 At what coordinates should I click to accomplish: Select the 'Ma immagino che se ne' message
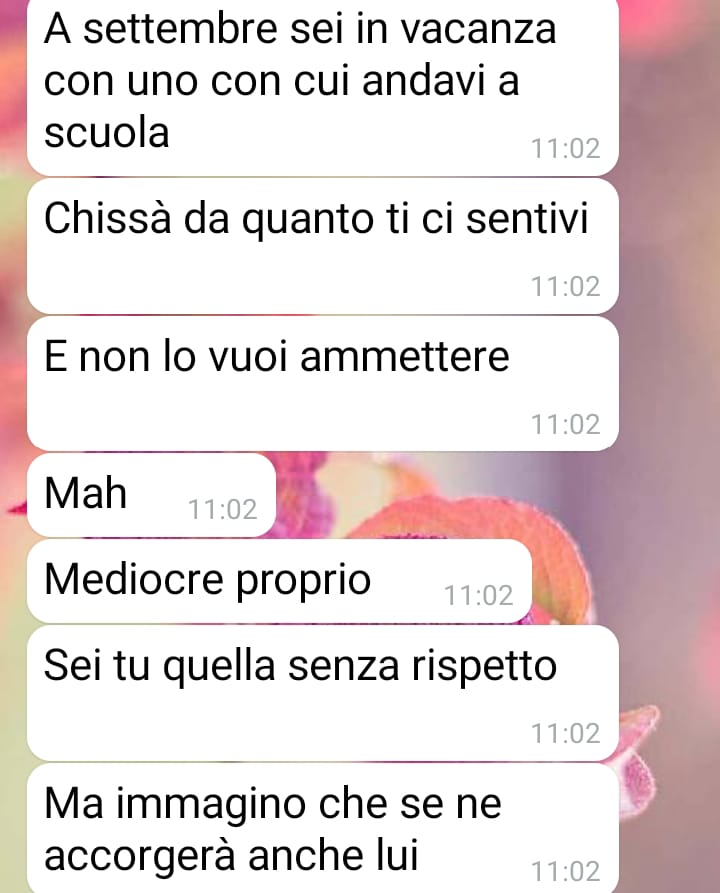point(322,829)
